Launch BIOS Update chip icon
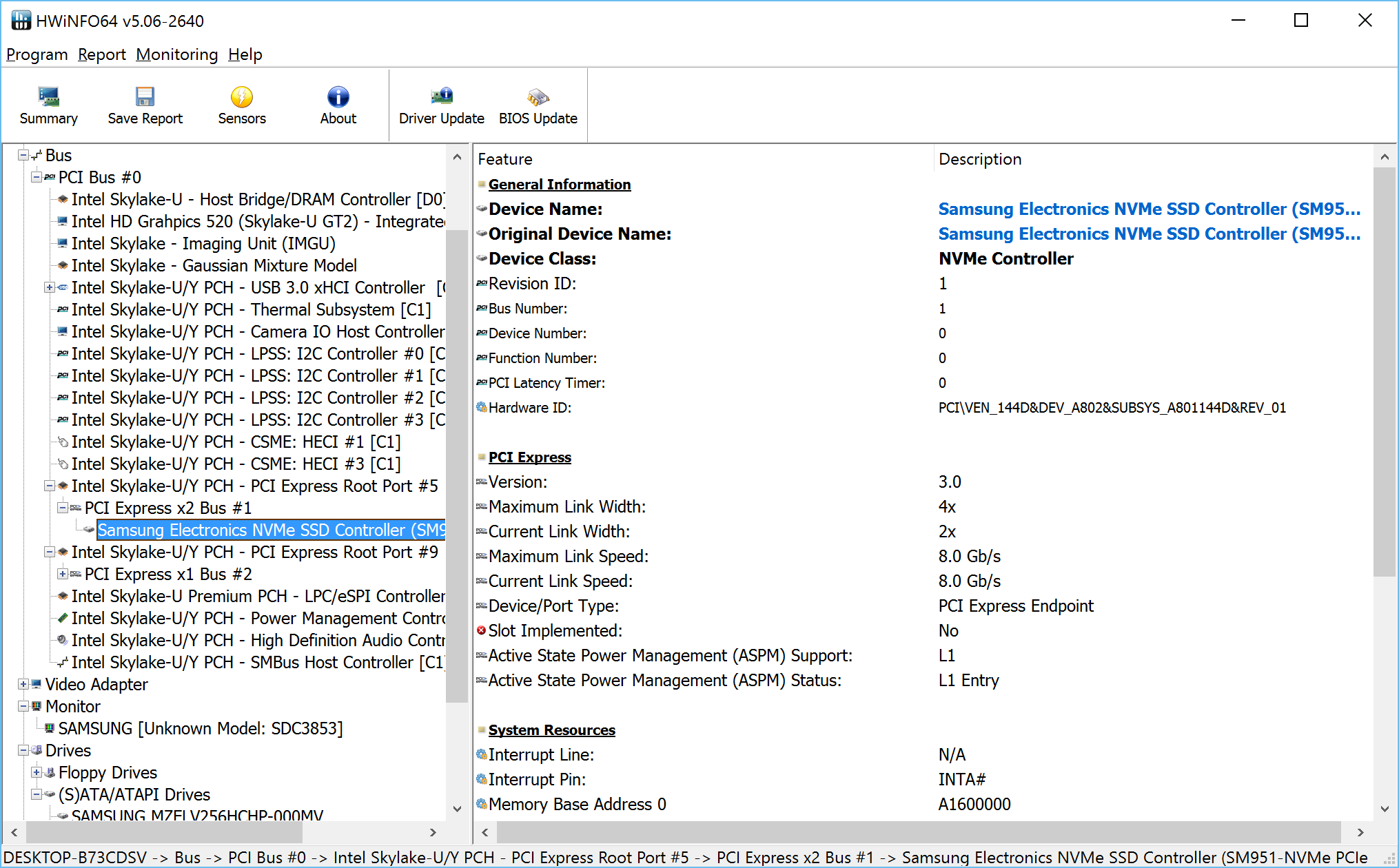Viewport: 1399px width, 868px height. 538,96
